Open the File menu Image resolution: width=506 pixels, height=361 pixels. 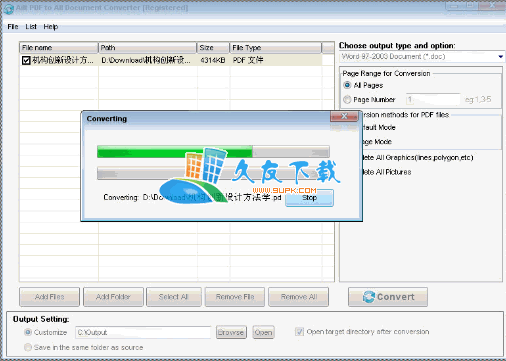[x=13, y=27]
